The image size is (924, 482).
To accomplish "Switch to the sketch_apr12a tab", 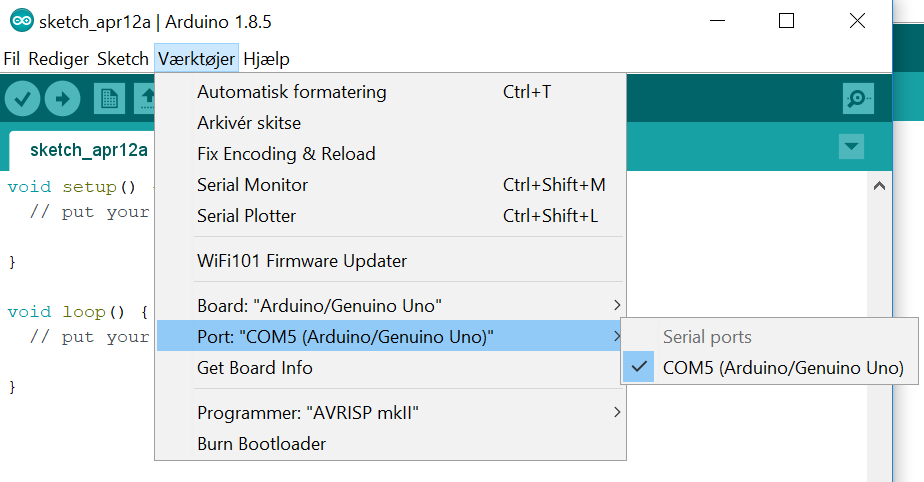I will pyautogui.click(x=89, y=150).
